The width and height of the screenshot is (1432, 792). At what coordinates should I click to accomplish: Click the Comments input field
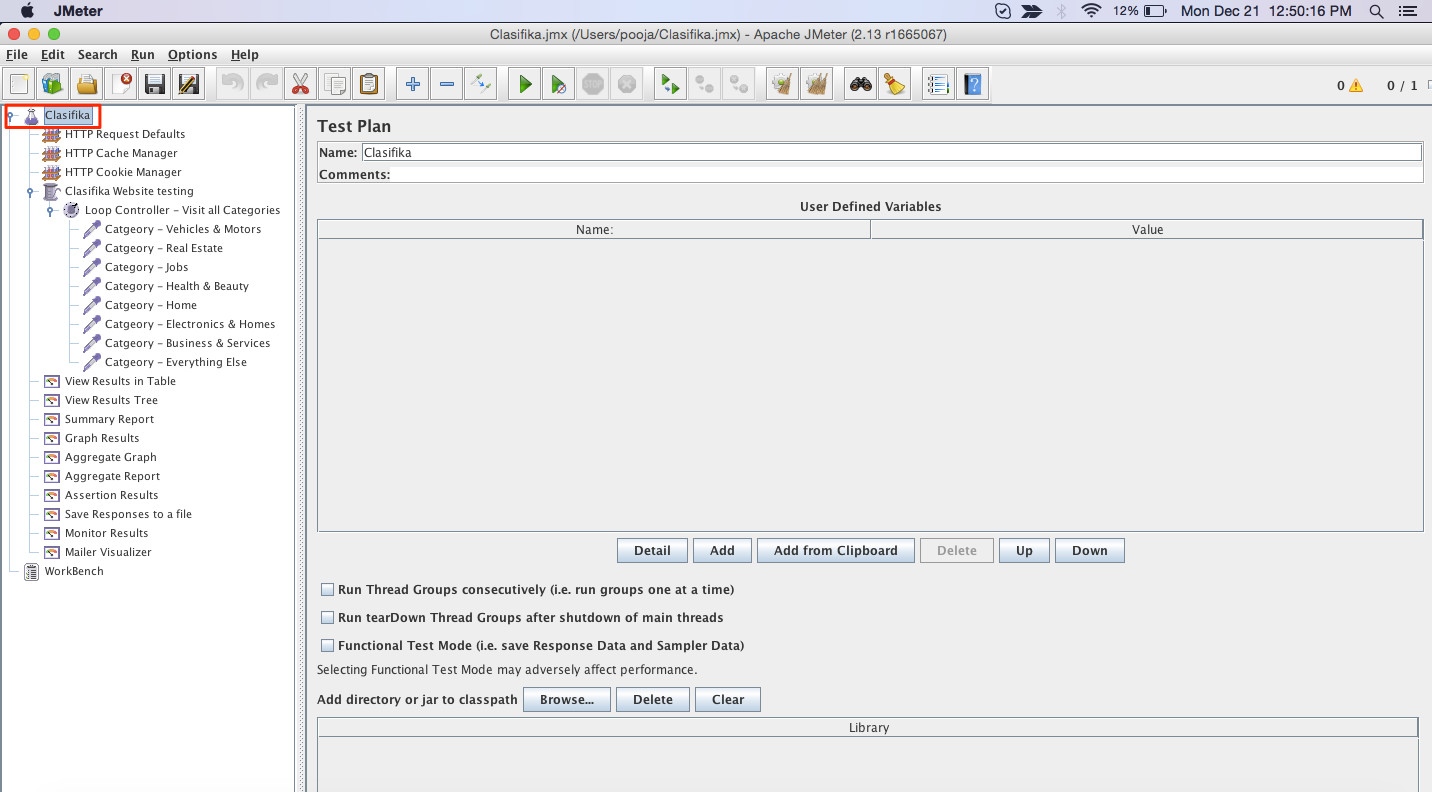click(906, 175)
